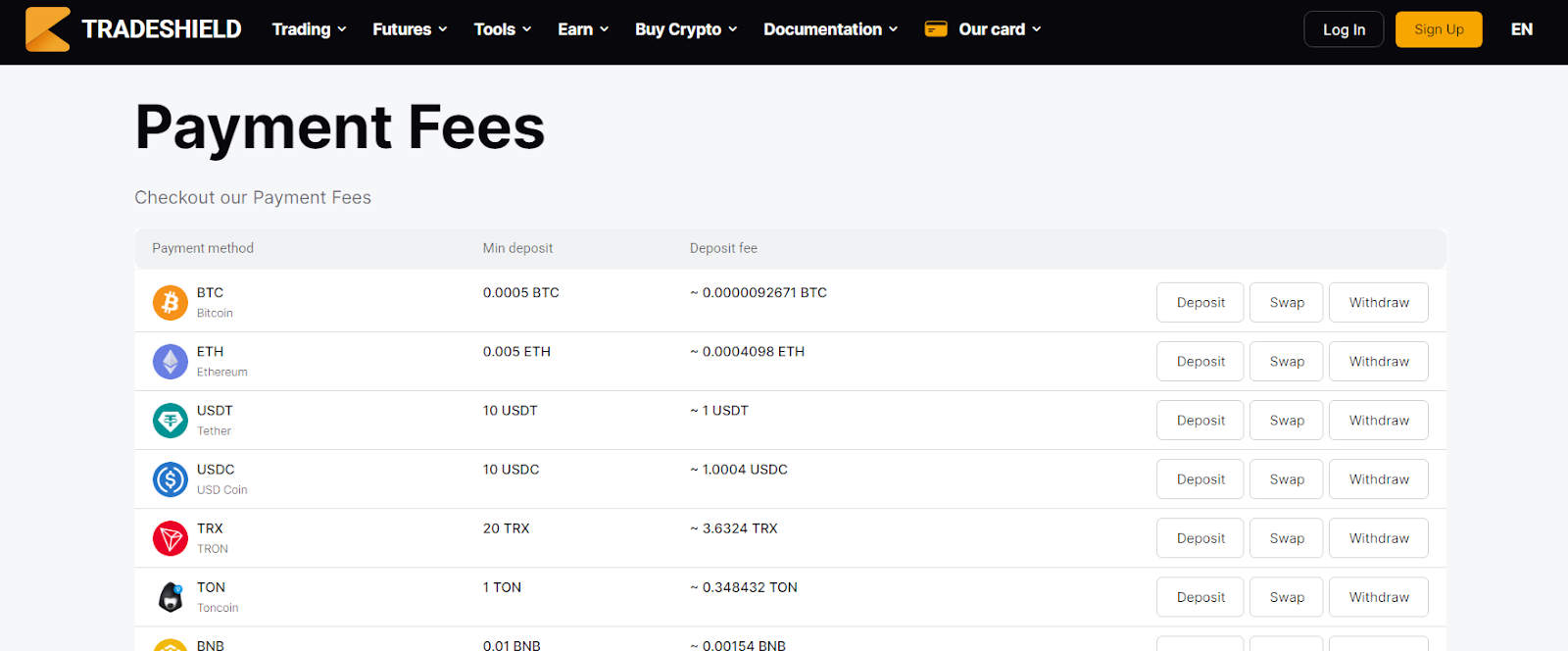This screenshot has width=1568, height=651.
Task: Click the ~ 1.0004 USDC fee value
Action: [x=739, y=469]
